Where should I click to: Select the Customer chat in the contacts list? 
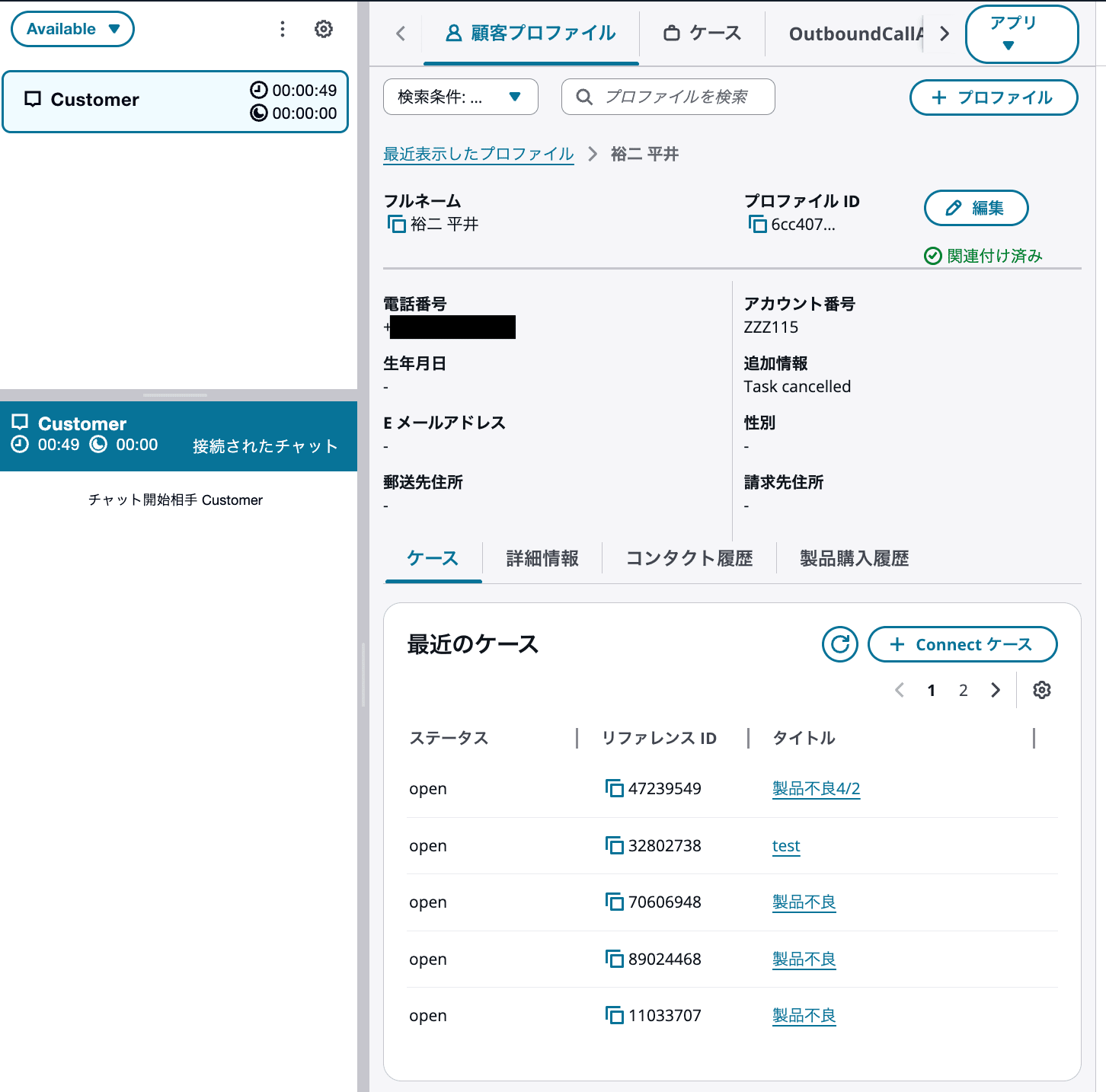(175, 101)
